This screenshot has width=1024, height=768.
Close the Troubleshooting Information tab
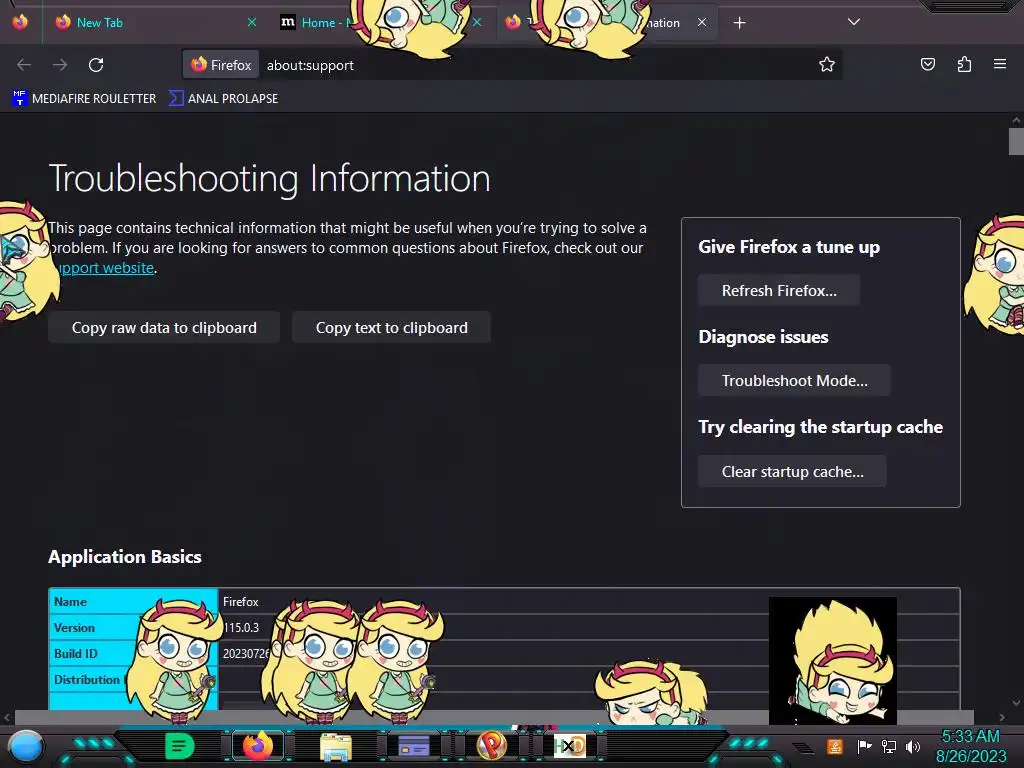coord(702,22)
